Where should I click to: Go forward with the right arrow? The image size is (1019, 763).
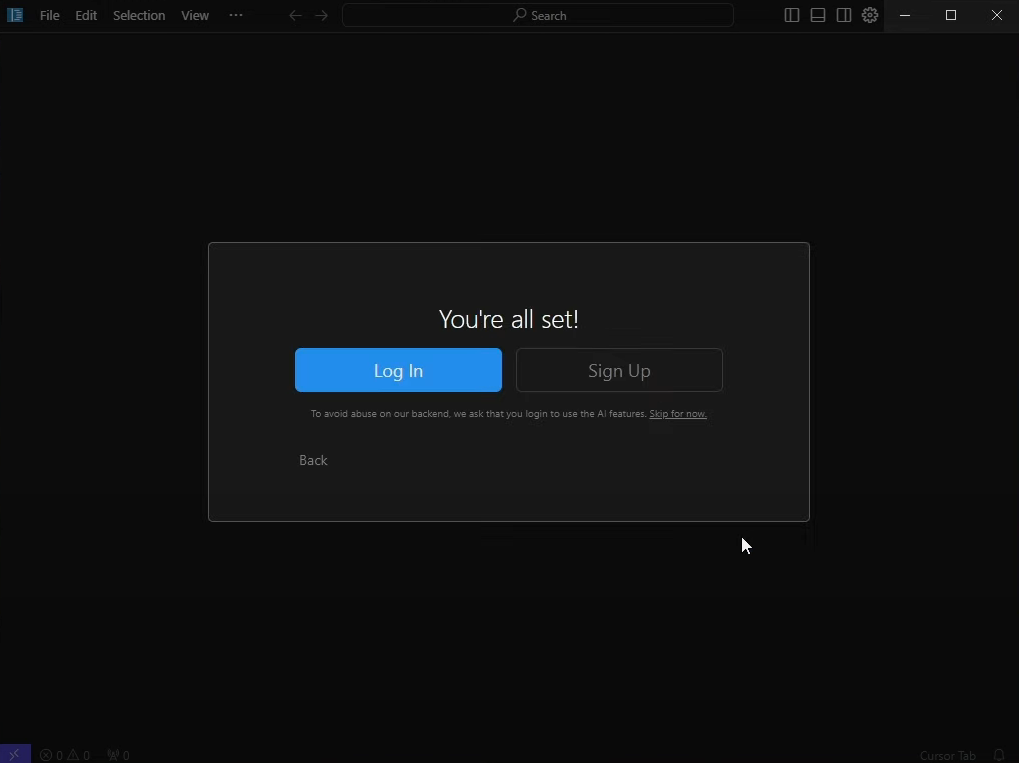click(x=322, y=16)
